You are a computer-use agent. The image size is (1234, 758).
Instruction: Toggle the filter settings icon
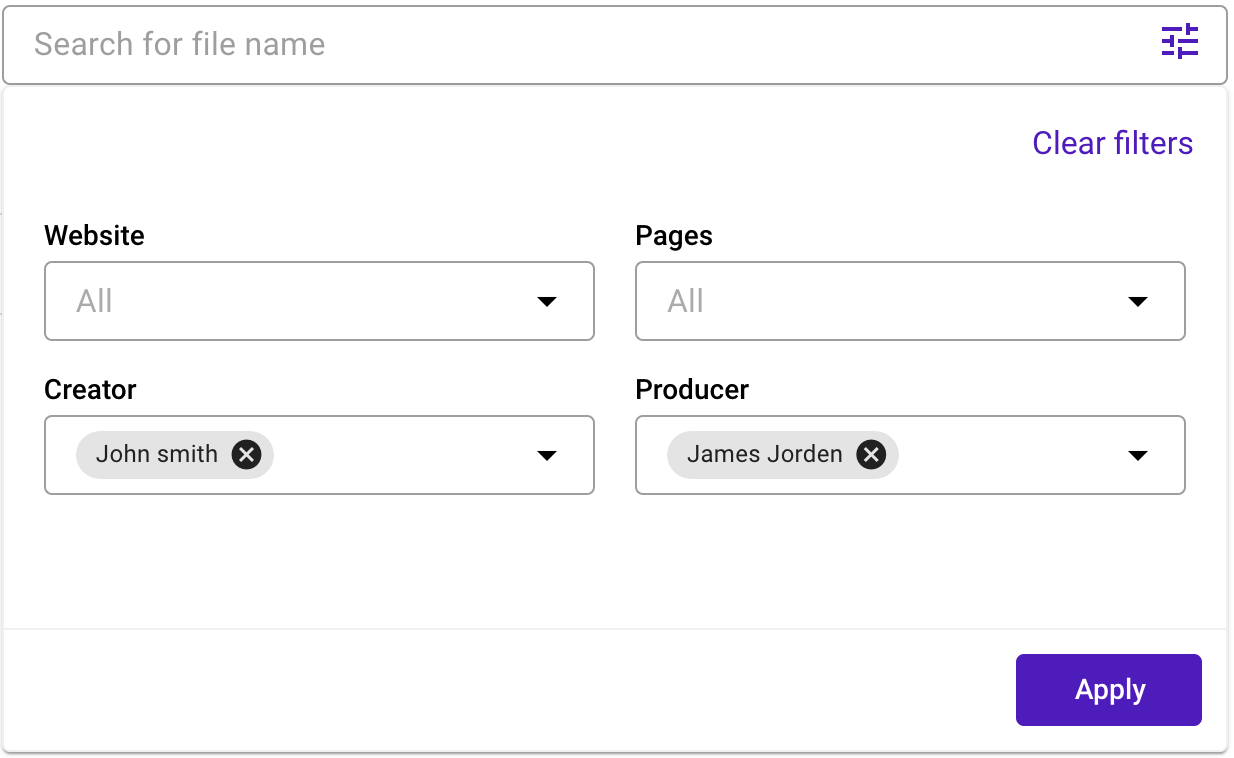tap(1180, 43)
